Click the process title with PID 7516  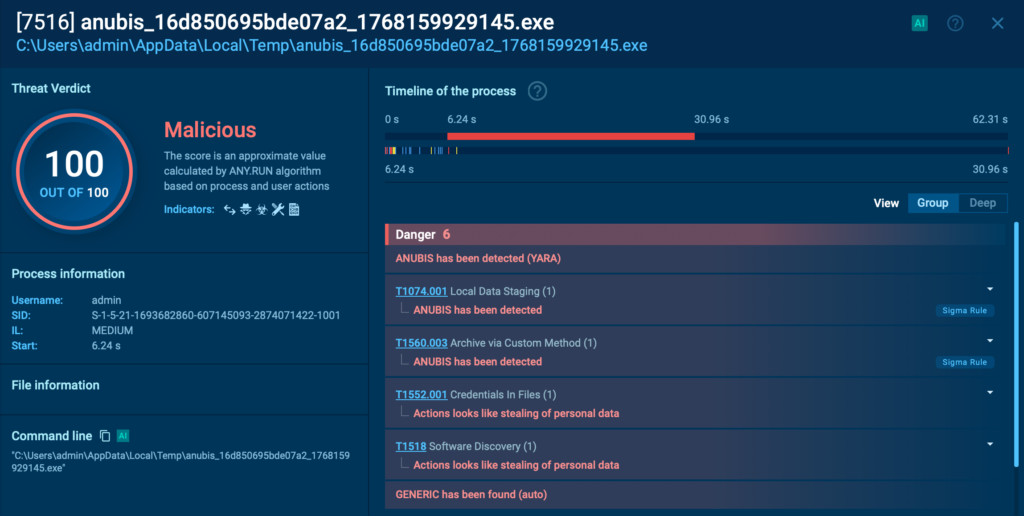tap(285, 22)
